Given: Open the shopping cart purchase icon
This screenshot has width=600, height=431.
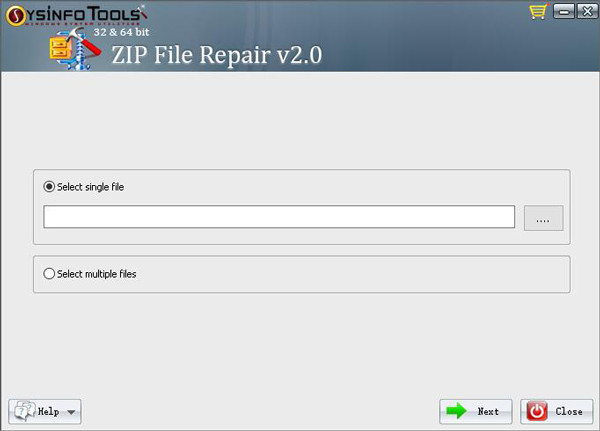Looking at the screenshot, I should point(538,12).
